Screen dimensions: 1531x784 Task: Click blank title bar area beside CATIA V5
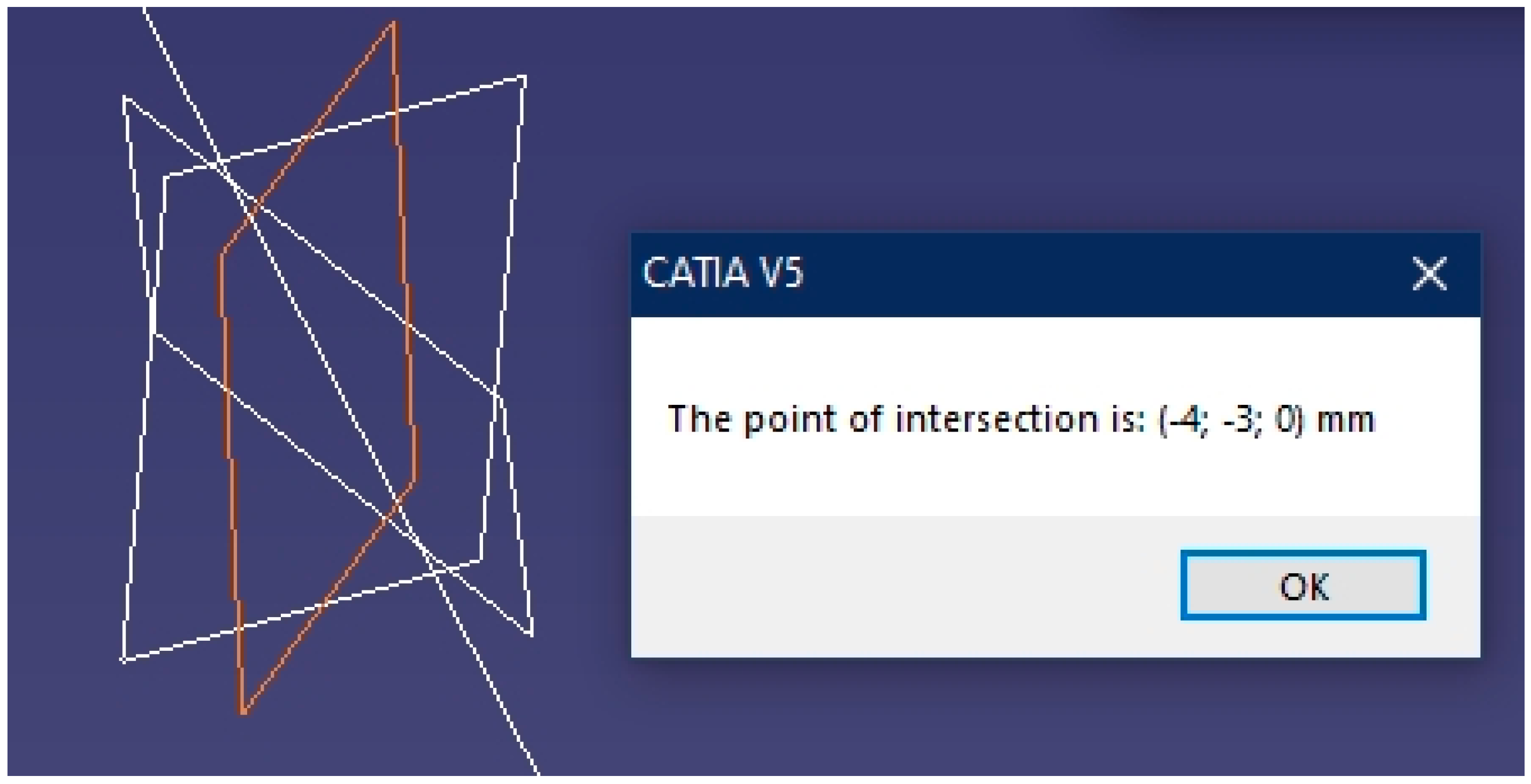[1099, 274]
